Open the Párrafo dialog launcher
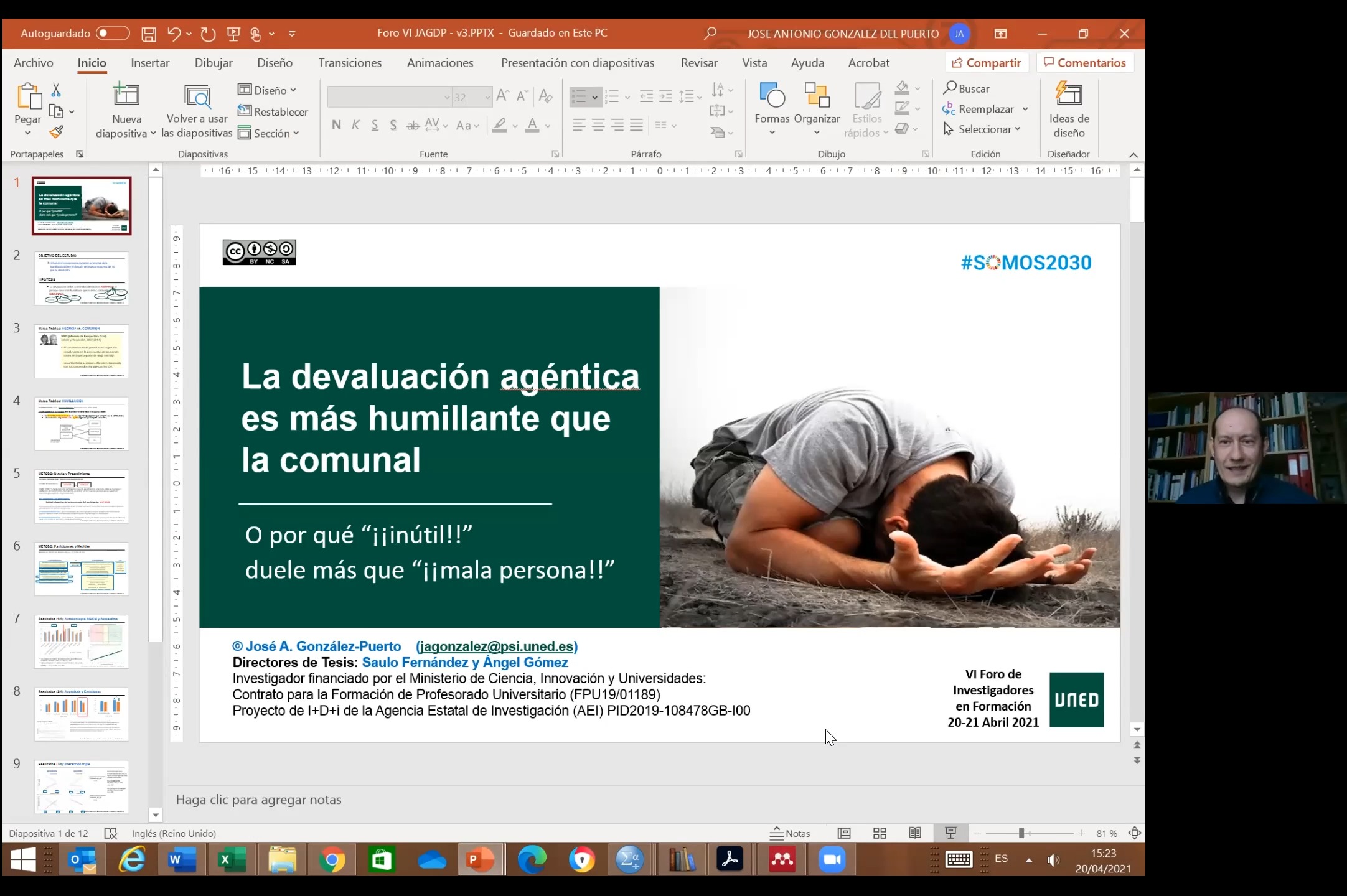This screenshot has width=1347, height=896. pyautogui.click(x=738, y=154)
